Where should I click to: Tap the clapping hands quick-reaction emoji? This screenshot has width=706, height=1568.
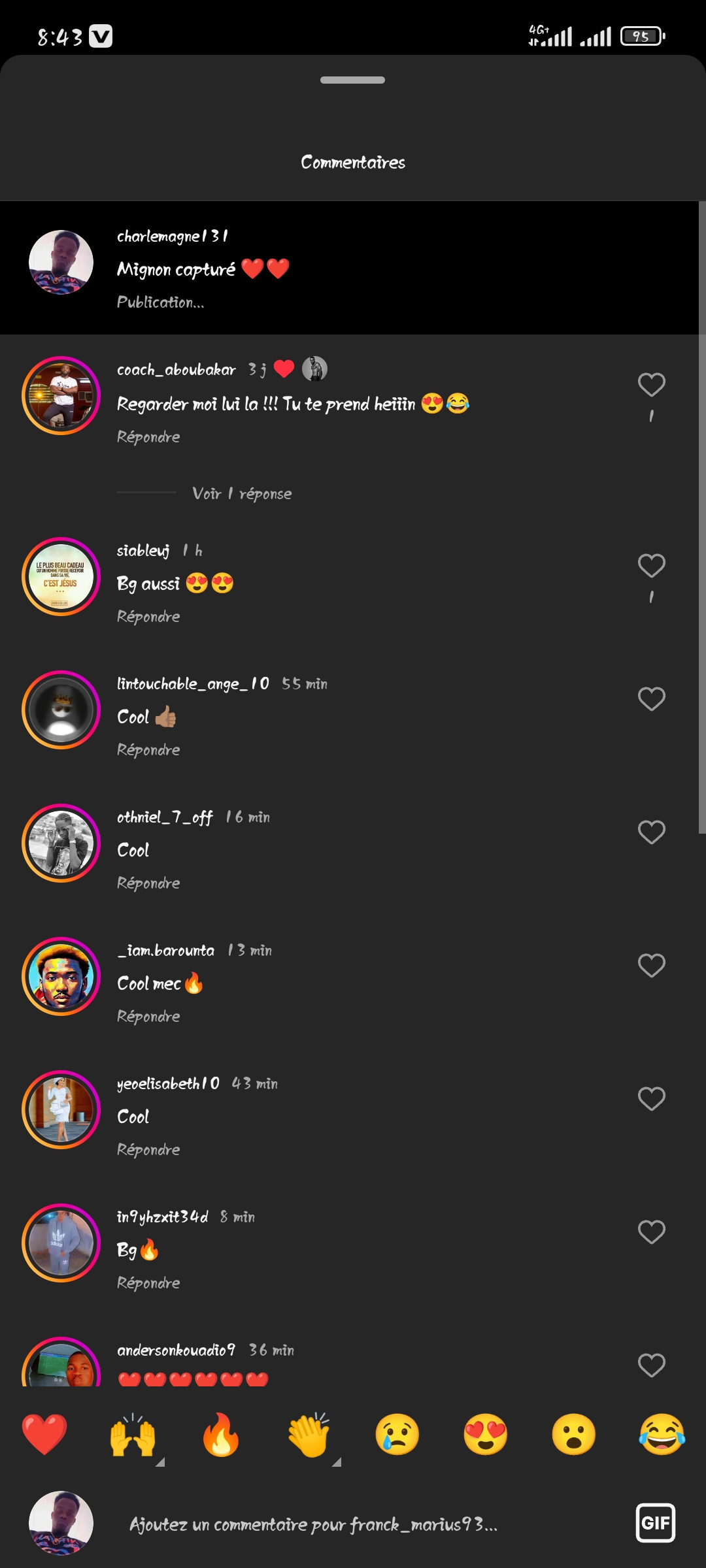point(309,1435)
